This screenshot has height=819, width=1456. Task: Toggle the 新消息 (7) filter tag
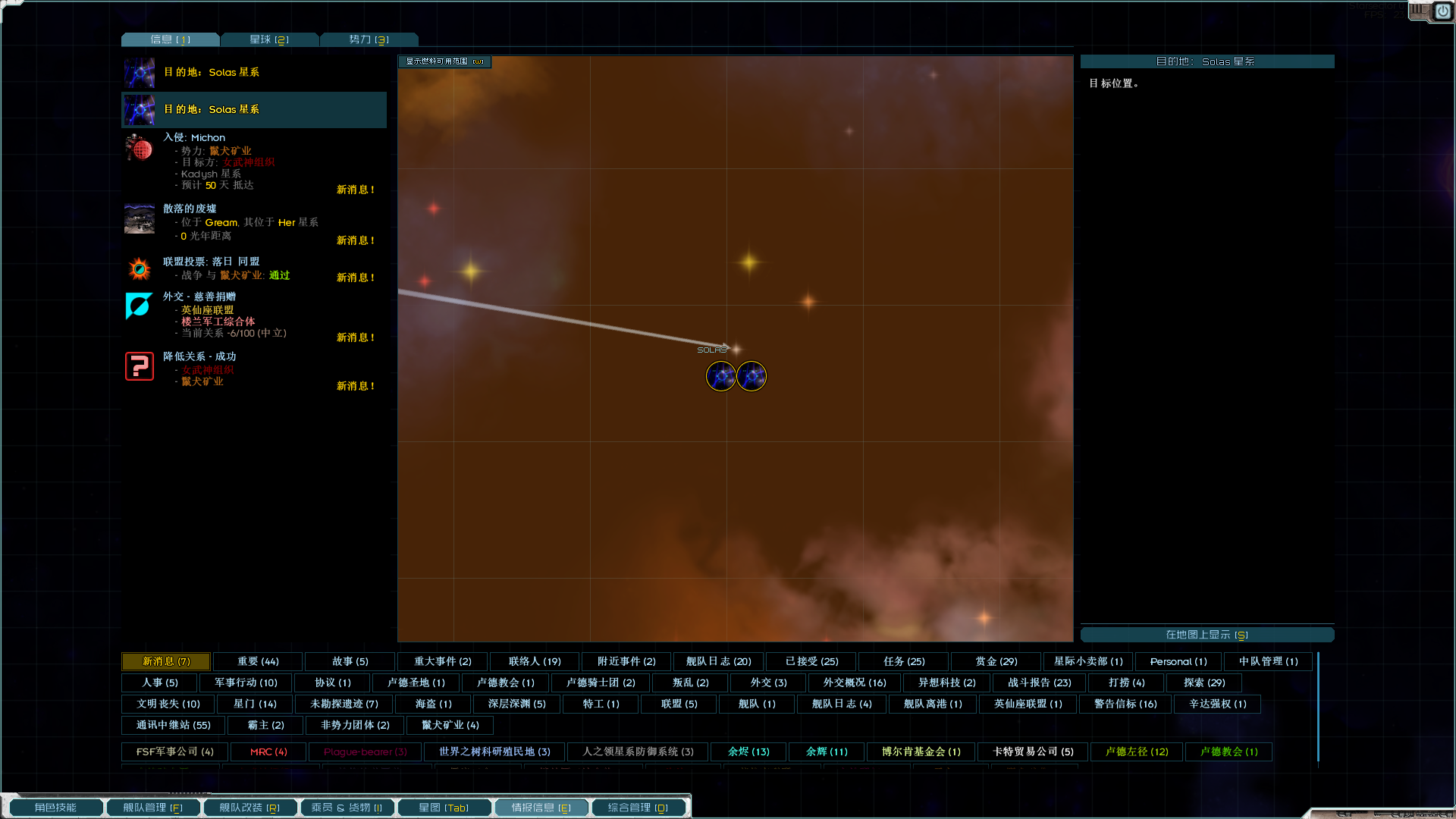click(x=167, y=661)
